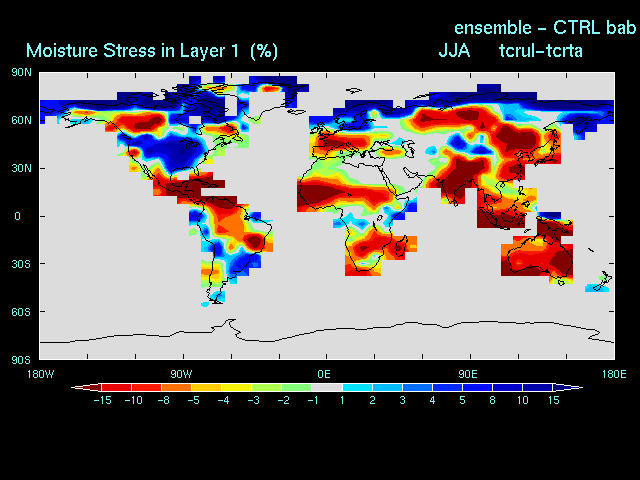Click the '-5' colorbar tick label

point(193,400)
